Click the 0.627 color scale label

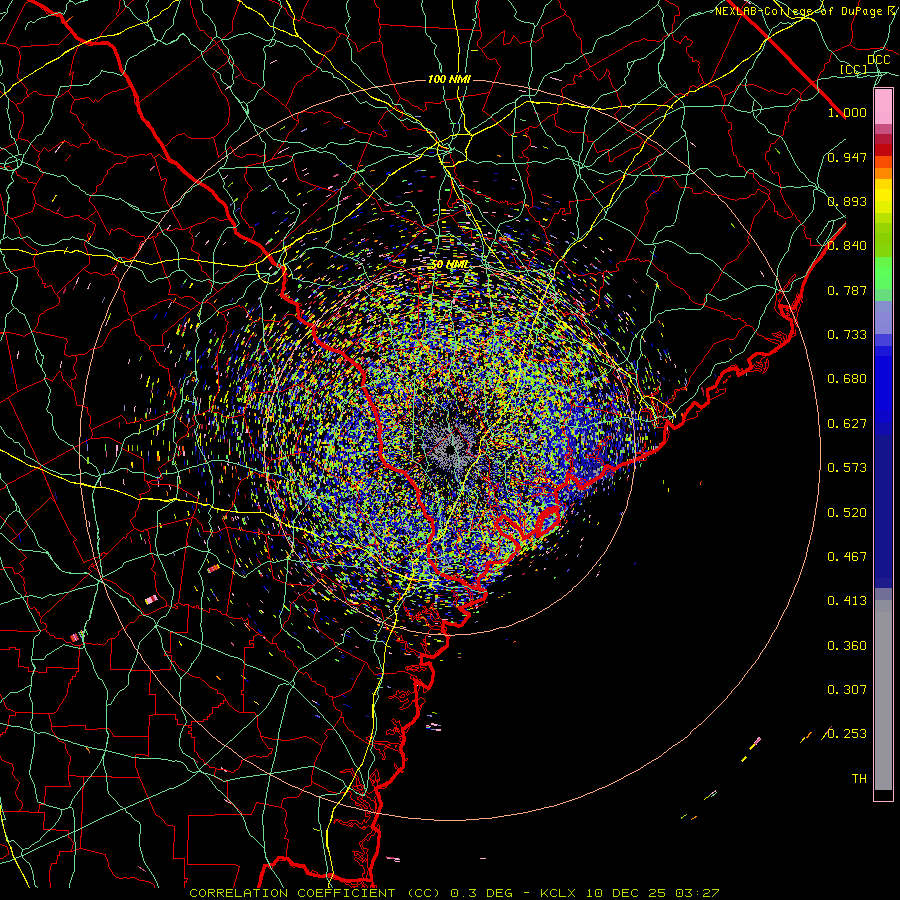coord(847,424)
